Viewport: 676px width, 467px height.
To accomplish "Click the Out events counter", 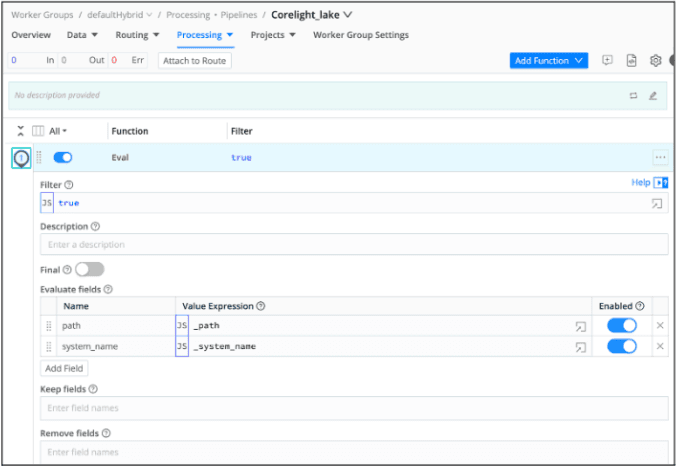I will 82,60.
